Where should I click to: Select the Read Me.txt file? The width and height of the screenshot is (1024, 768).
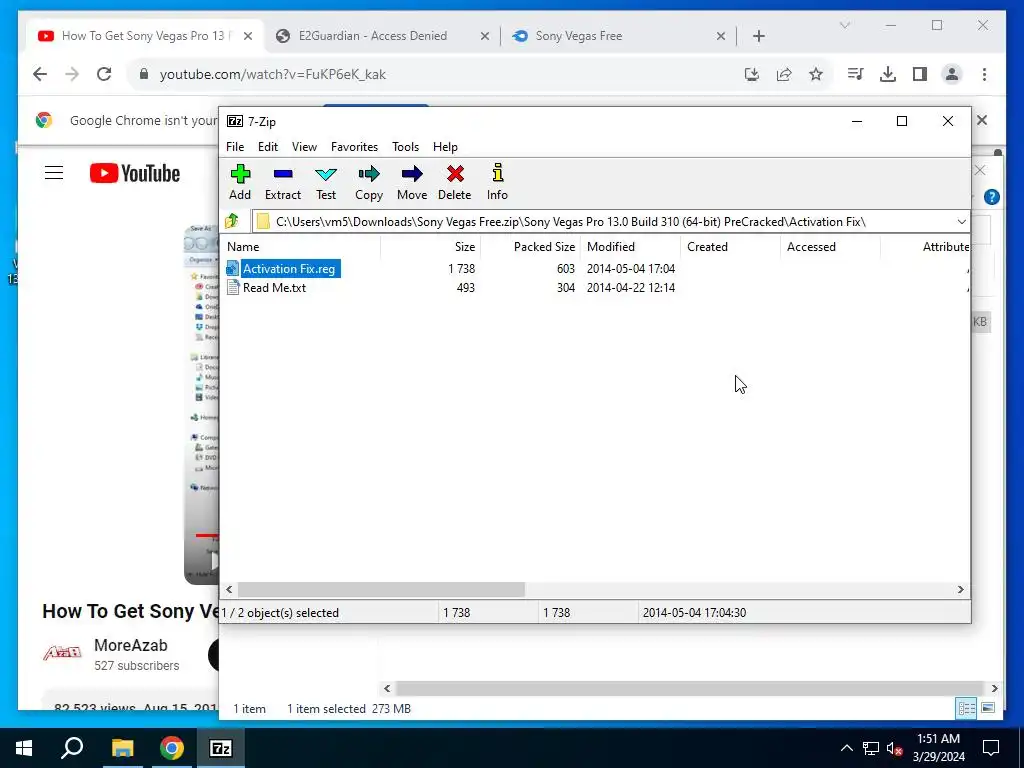pos(274,287)
